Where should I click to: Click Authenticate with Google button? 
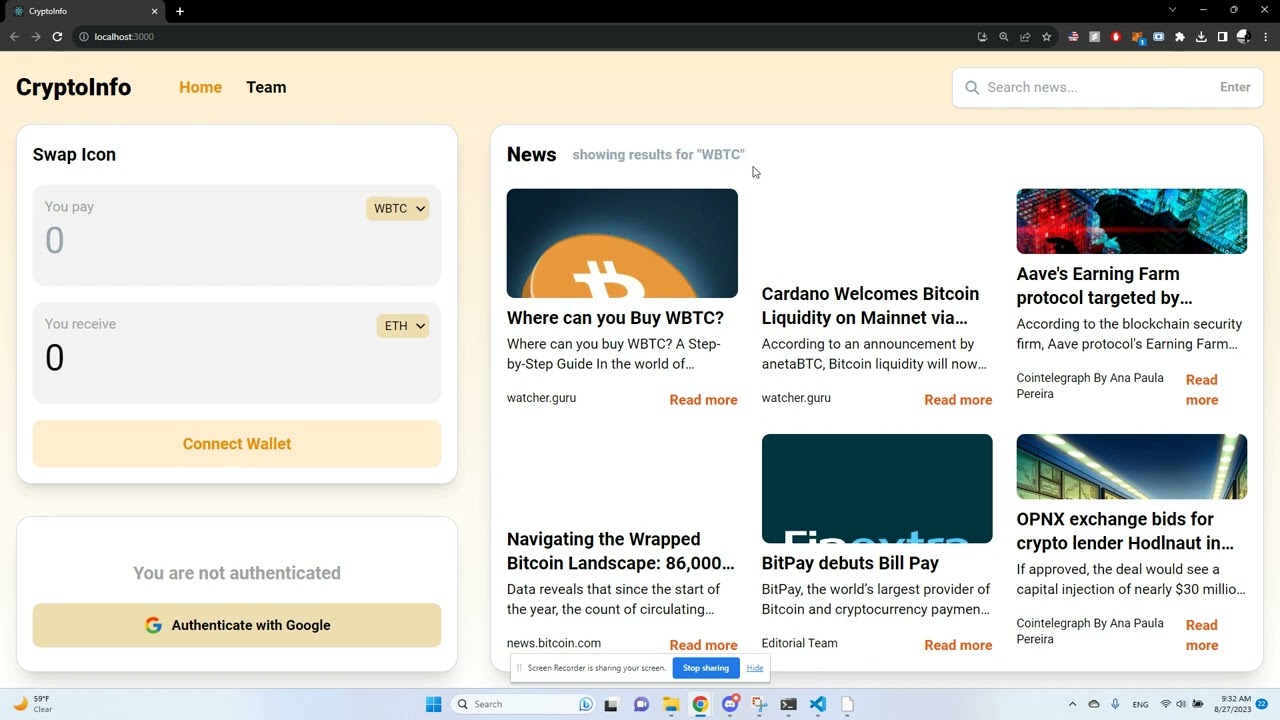click(237, 625)
